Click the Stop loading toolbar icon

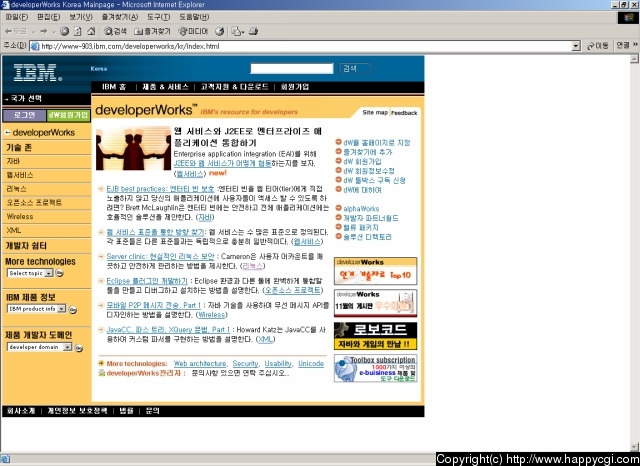point(64,31)
